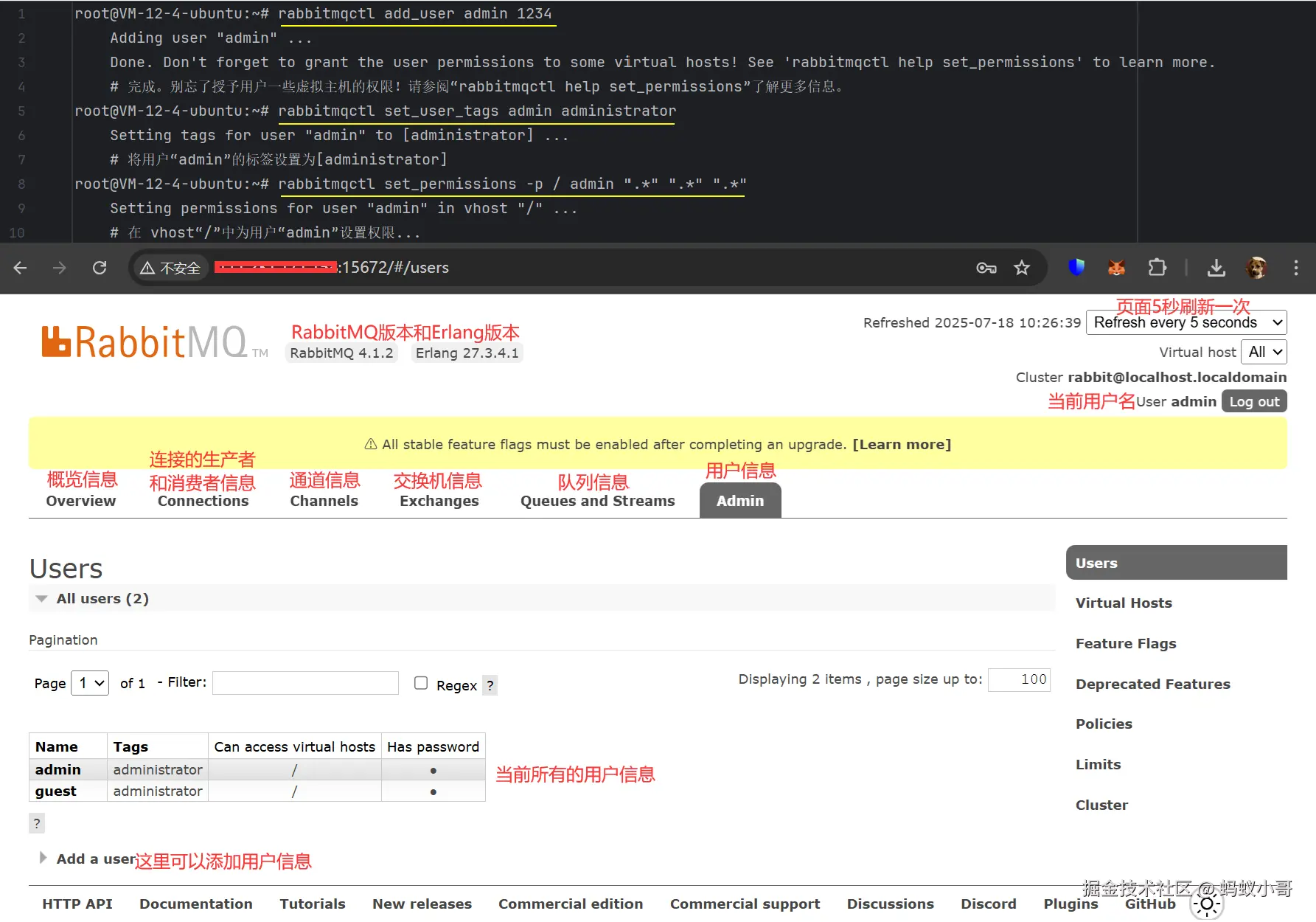
Task: Click the administrator tag in the guest row
Action: (x=158, y=791)
